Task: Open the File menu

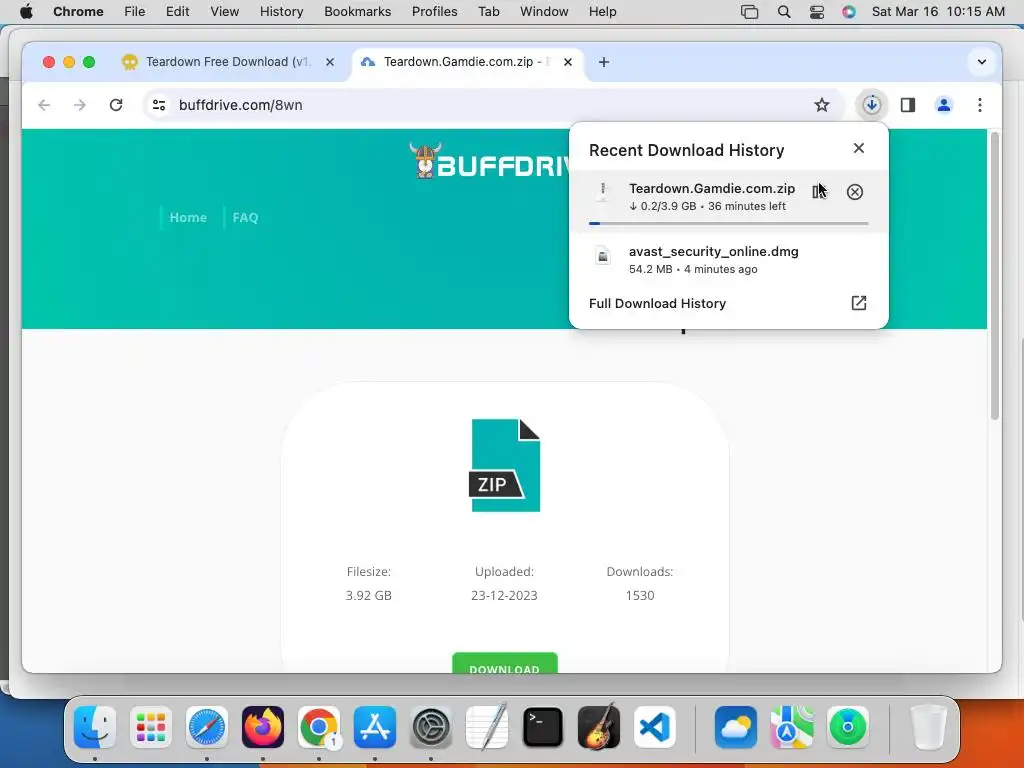Action: click(x=135, y=12)
